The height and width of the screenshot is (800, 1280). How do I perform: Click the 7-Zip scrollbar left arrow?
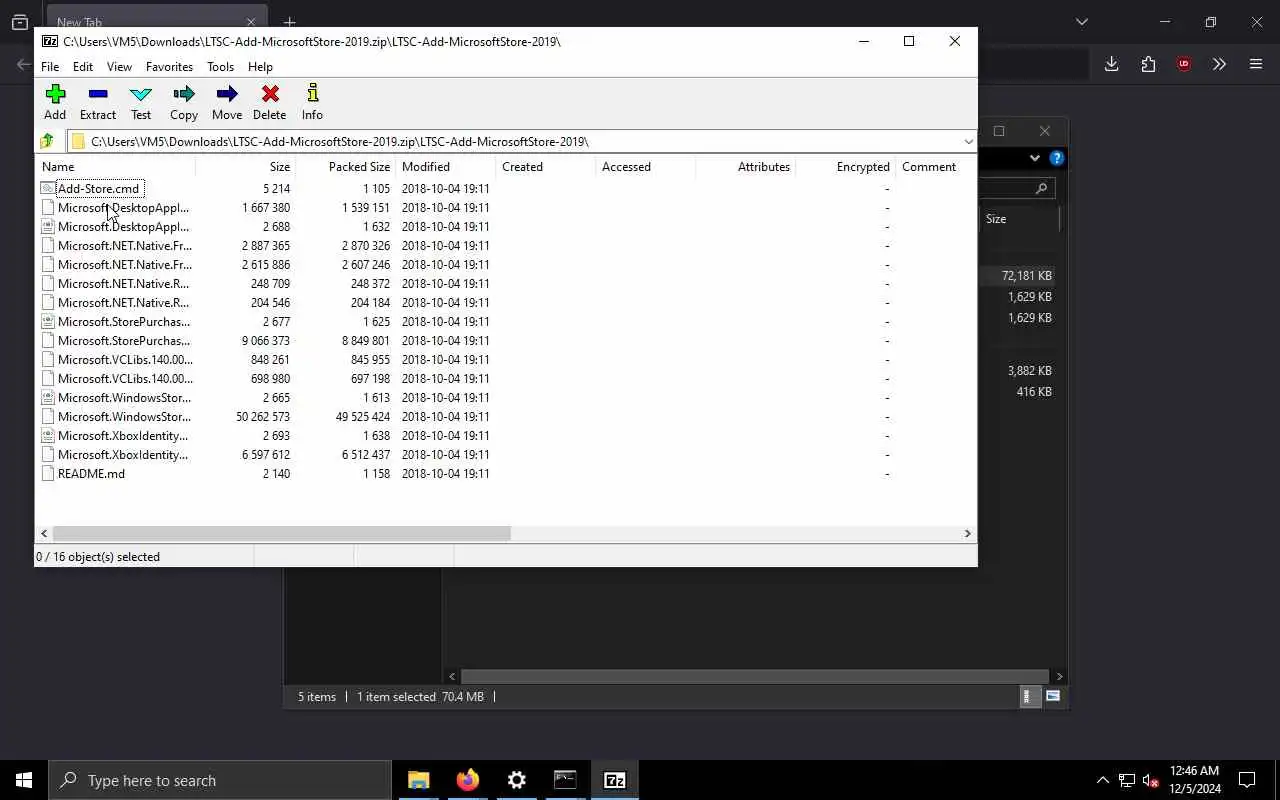(x=44, y=533)
